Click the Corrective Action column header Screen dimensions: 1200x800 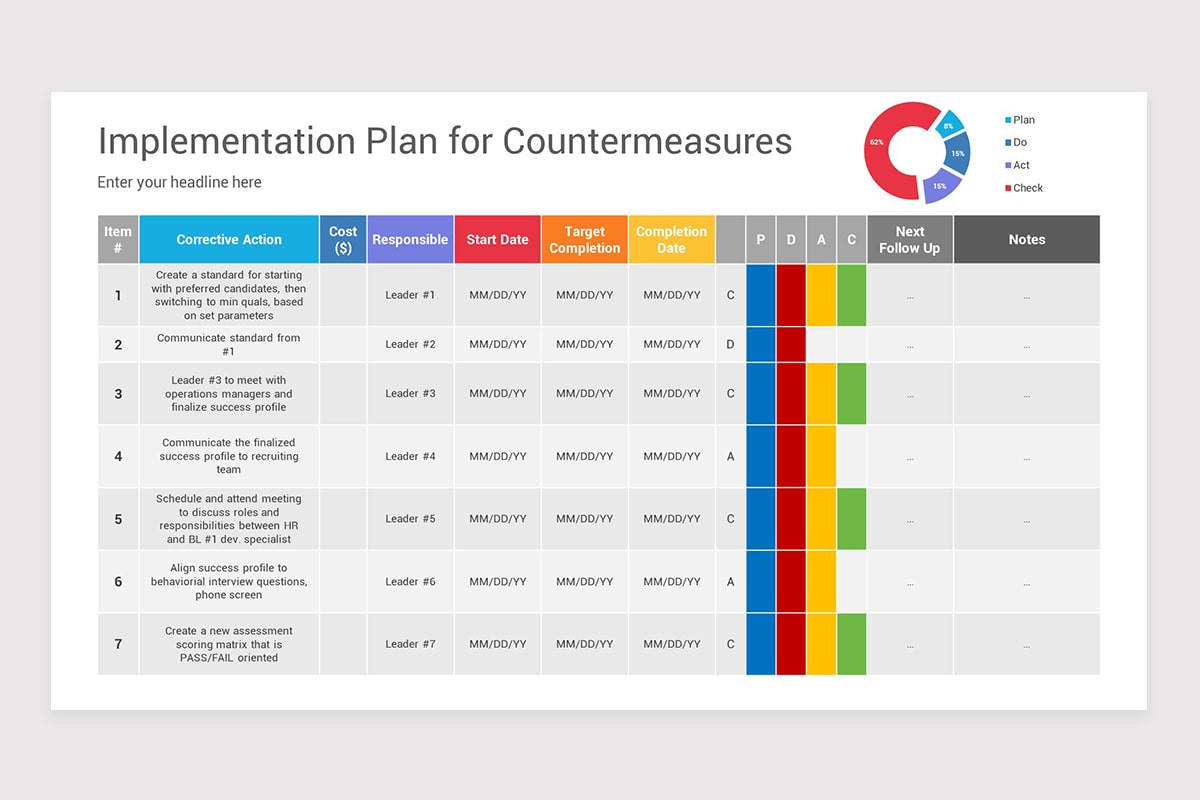228,238
